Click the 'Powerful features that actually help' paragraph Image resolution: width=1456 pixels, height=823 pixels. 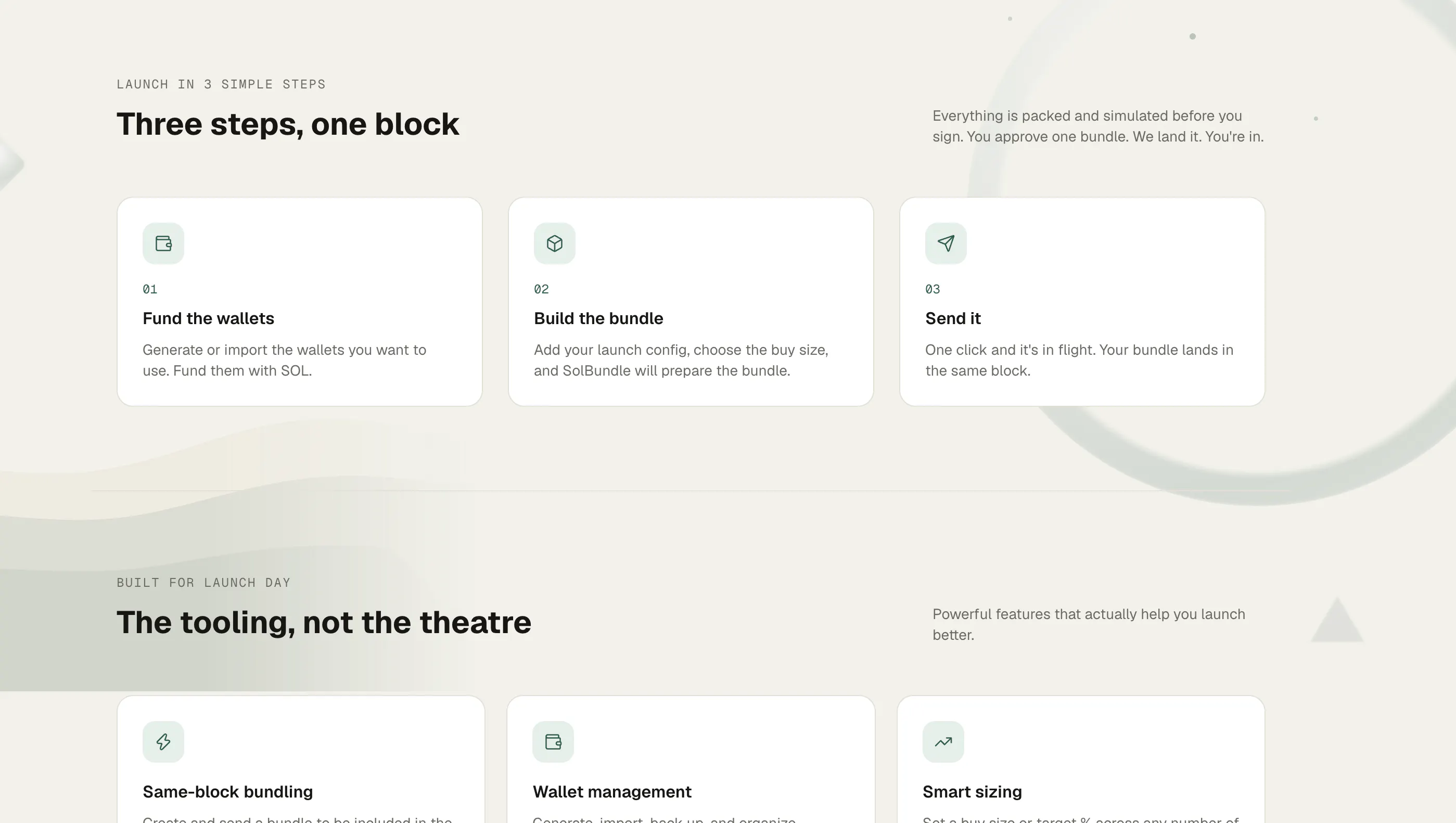coord(1089,624)
